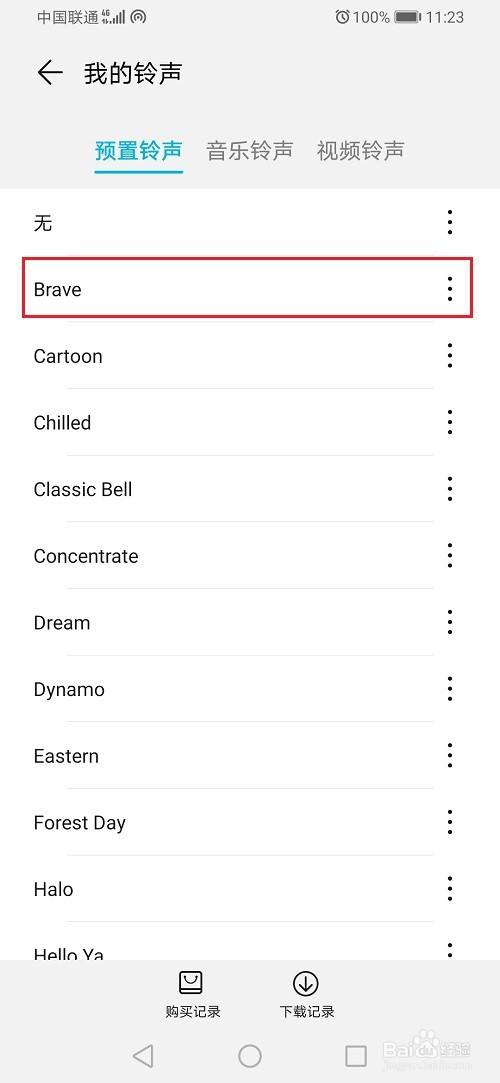Open three-dot menu for Forest Day

(x=450, y=822)
